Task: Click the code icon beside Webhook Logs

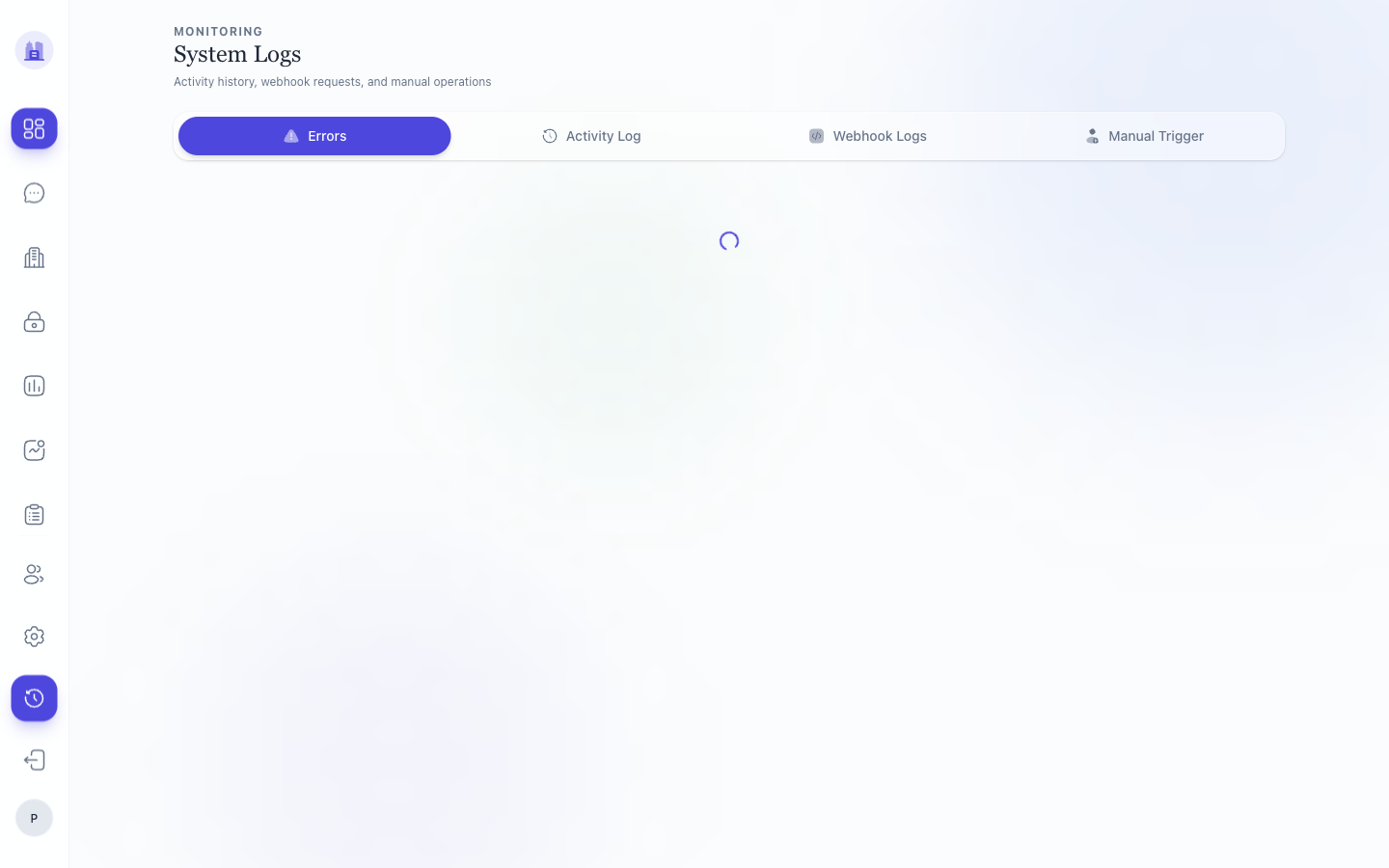Action: (816, 136)
